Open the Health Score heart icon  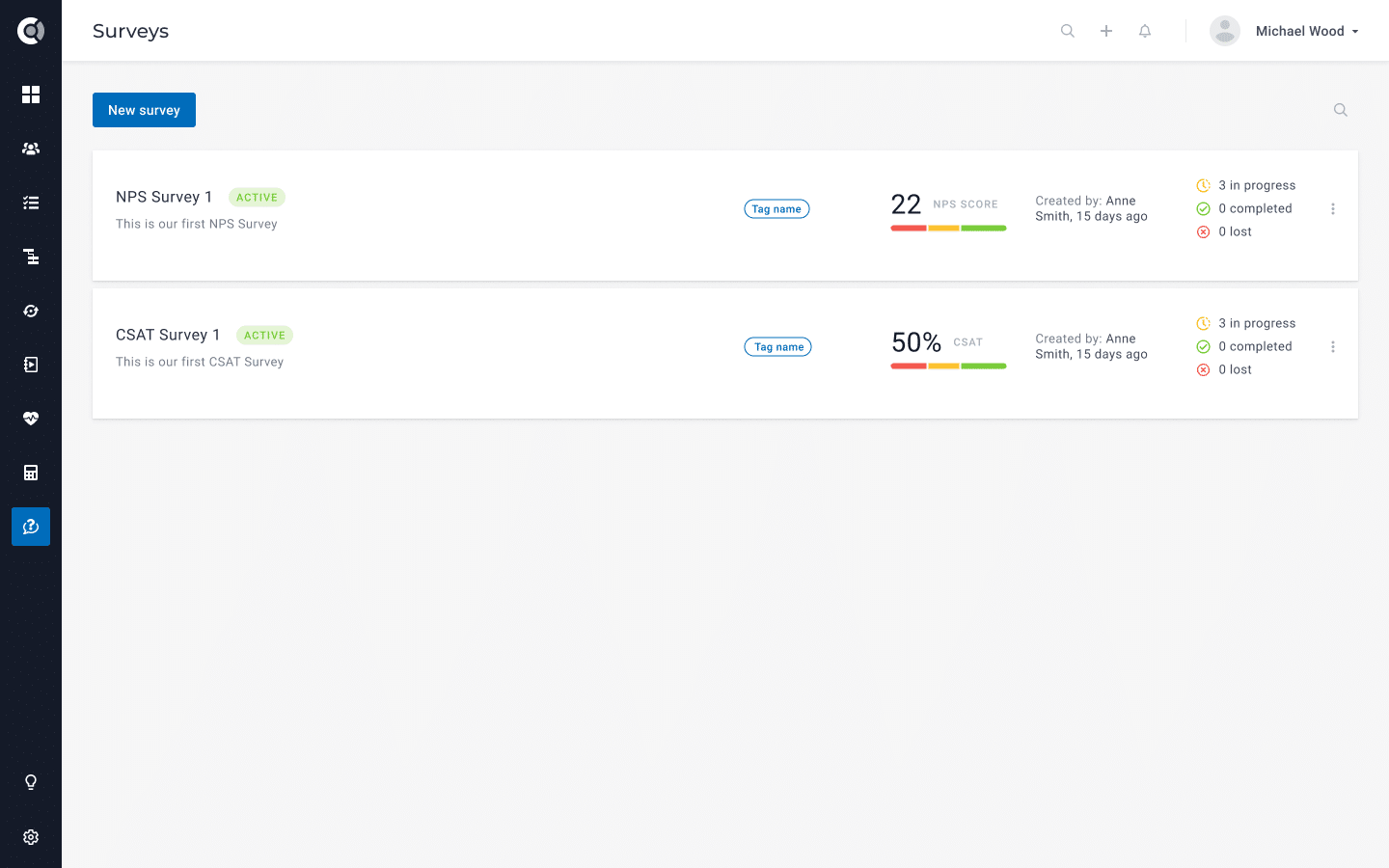pos(31,419)
